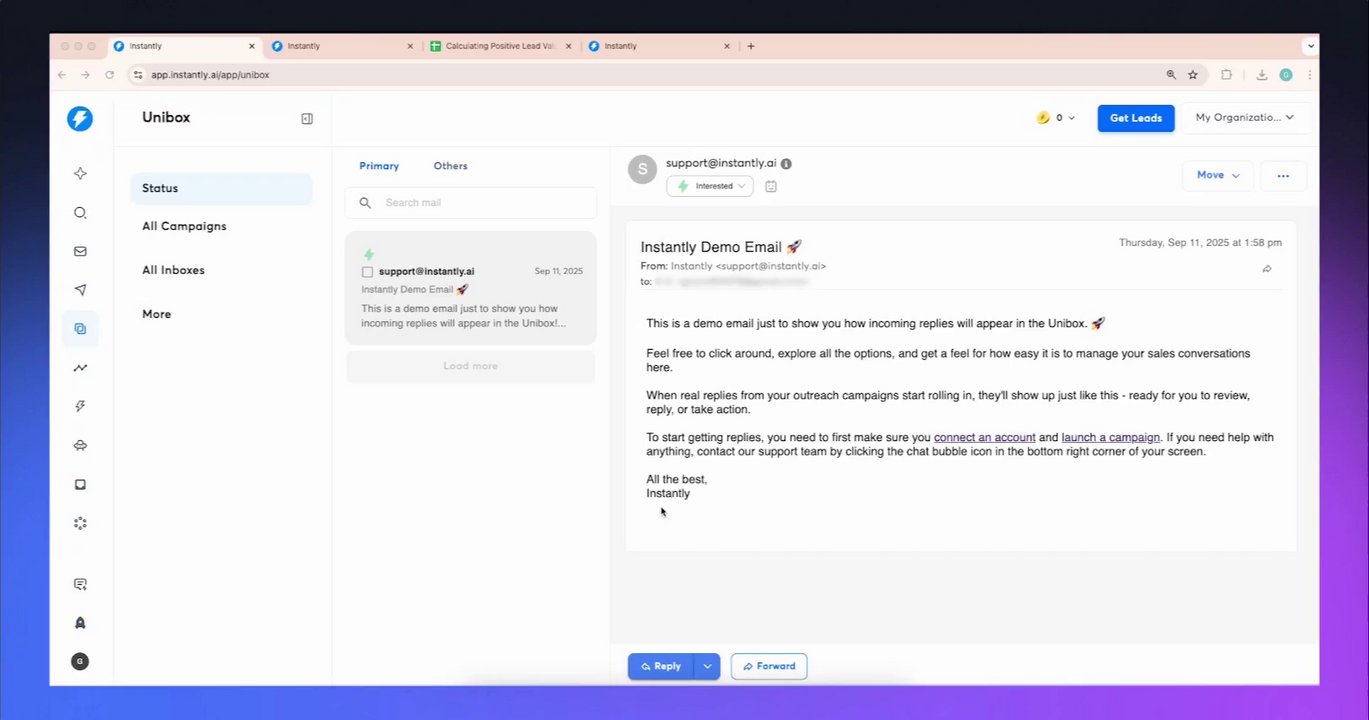Click the info icon next to support@instantly.ai
The height and width of the screenshot is (720, 1369).
coord(786,163)
